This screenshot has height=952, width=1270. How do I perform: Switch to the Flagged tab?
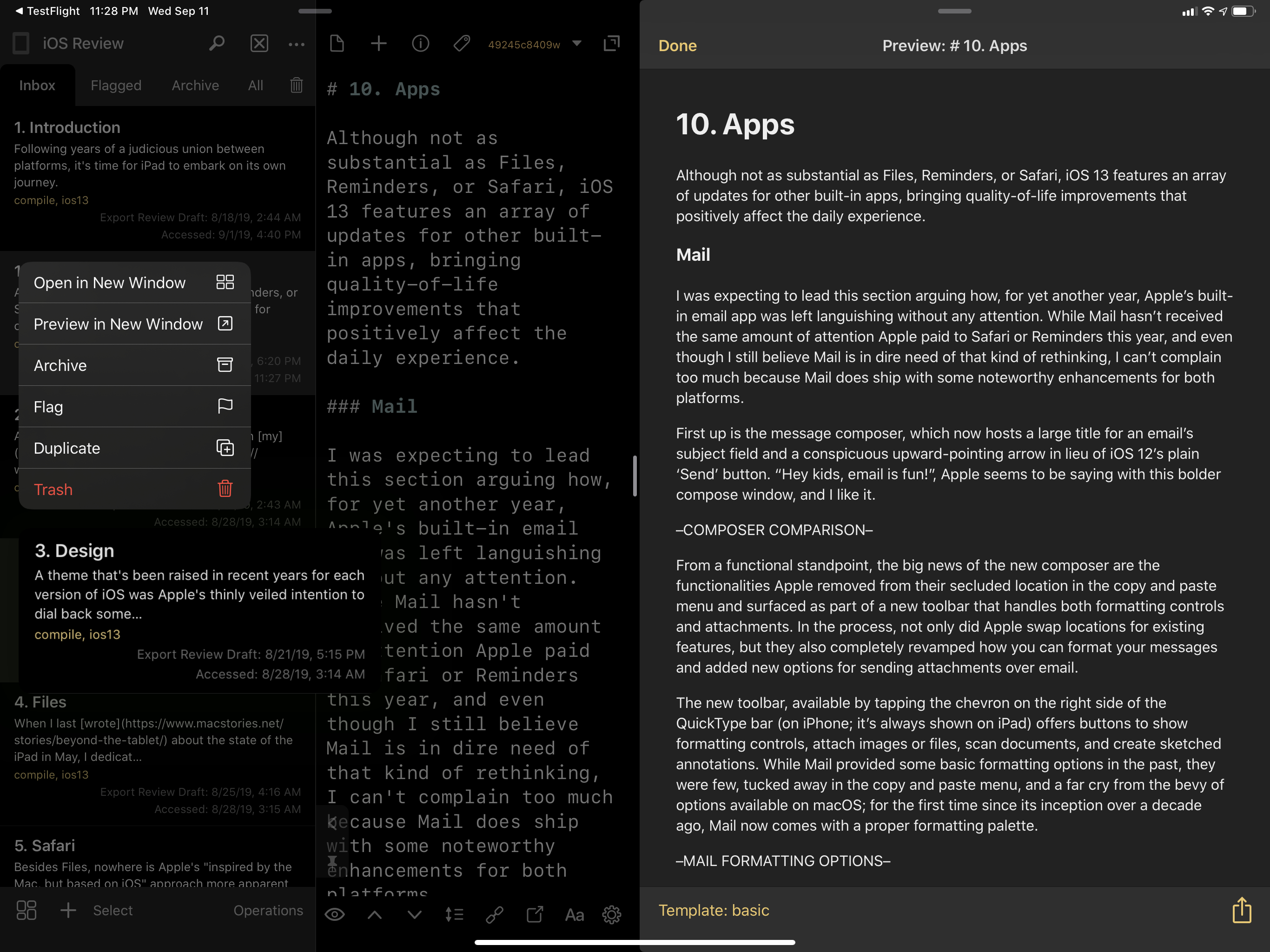click(116, 85)
